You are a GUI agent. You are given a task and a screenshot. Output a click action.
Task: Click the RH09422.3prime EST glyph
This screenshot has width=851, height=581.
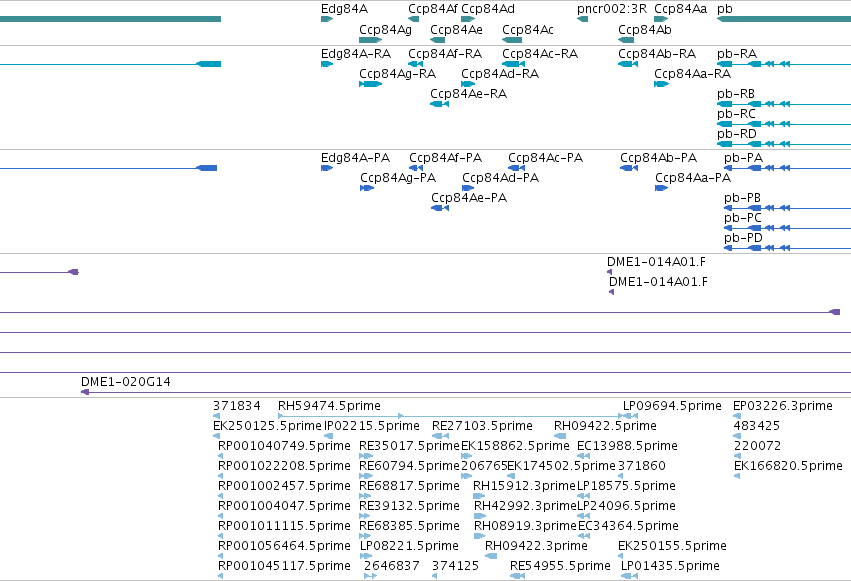click(491, 556)
